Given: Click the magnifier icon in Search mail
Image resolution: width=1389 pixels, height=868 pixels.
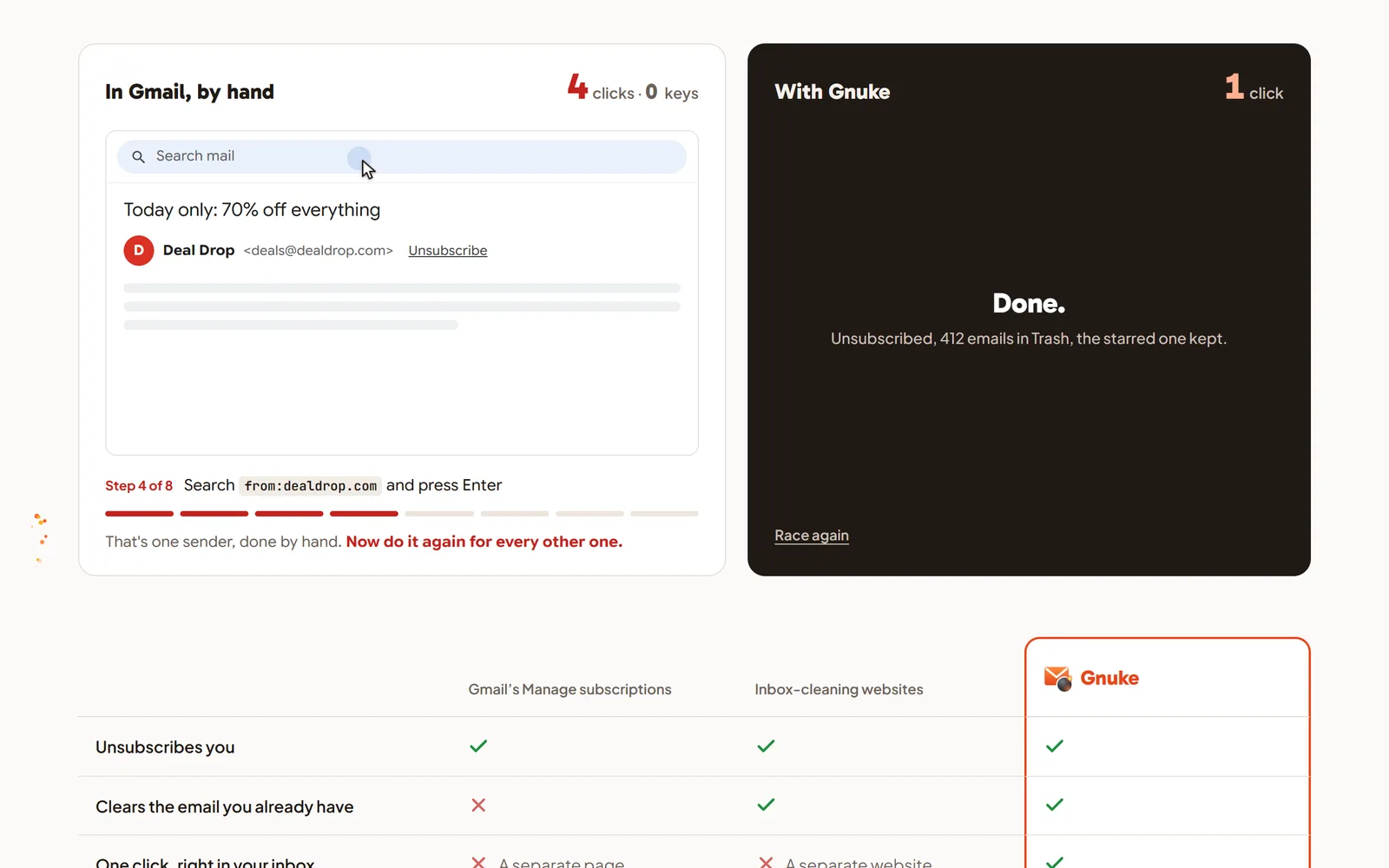Looking at the screenshot, I should pyautogui.click(x=138, y=156).
